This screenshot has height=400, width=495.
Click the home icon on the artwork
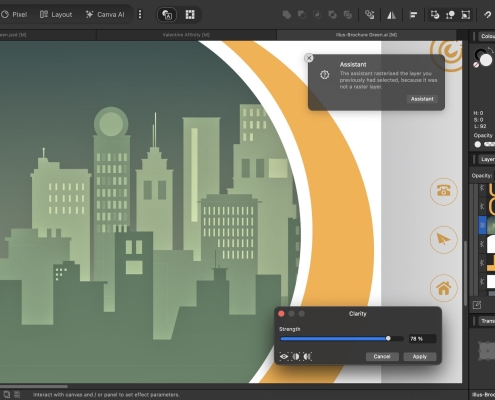pos(443,288)
